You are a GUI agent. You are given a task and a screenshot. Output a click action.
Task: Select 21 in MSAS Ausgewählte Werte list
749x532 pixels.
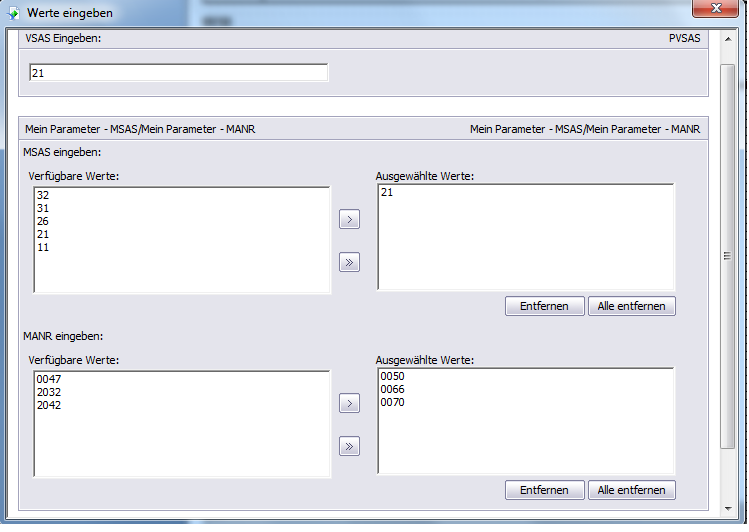pos(387,192)
